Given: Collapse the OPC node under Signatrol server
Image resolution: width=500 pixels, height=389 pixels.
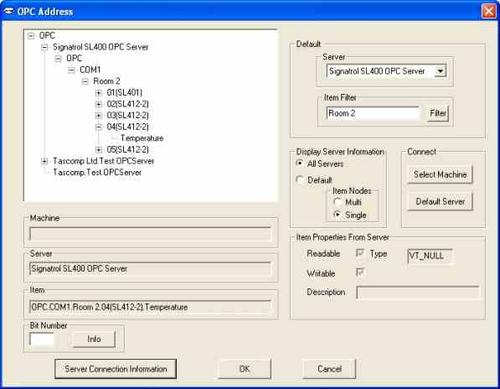Looking at the screenshot, I should (x=58, y=59).
